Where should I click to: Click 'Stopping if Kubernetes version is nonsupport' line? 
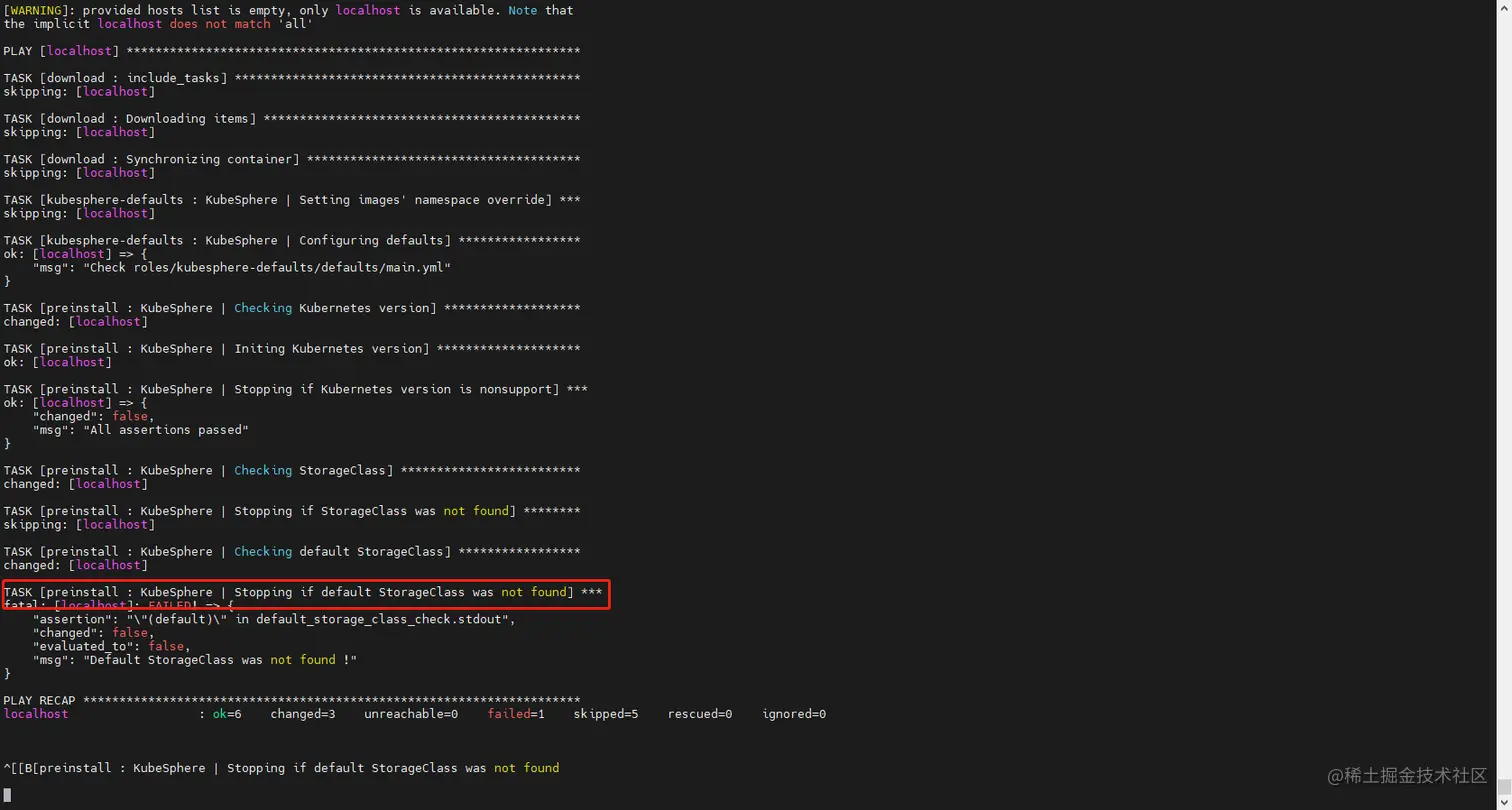pyautogui.click(x=296, y=389)
